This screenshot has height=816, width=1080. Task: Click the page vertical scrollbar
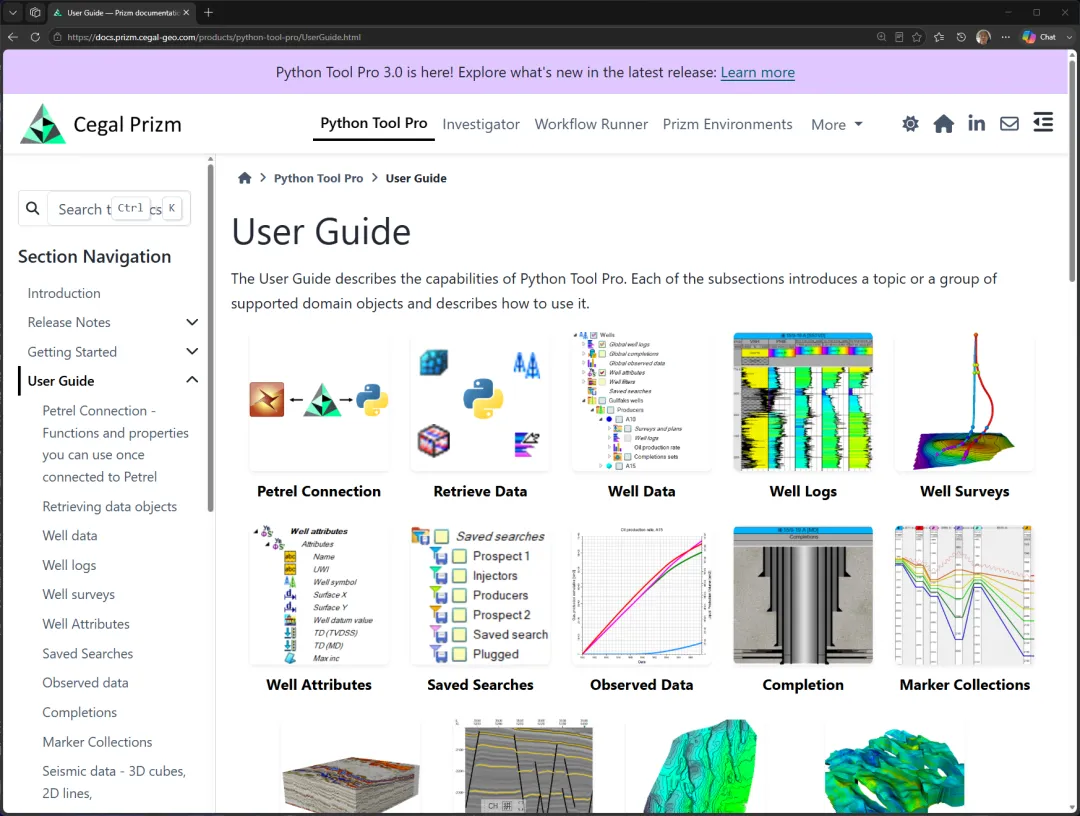point(1072,171)
